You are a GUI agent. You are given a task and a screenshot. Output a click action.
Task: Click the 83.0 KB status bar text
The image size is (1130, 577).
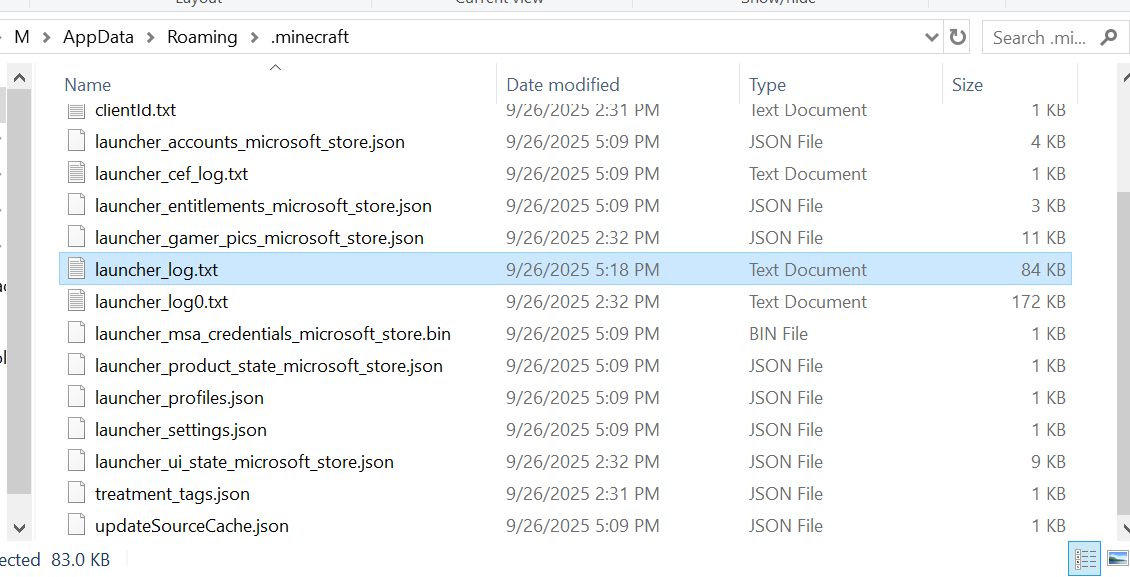pyautogui.click(x=81, y=560)
